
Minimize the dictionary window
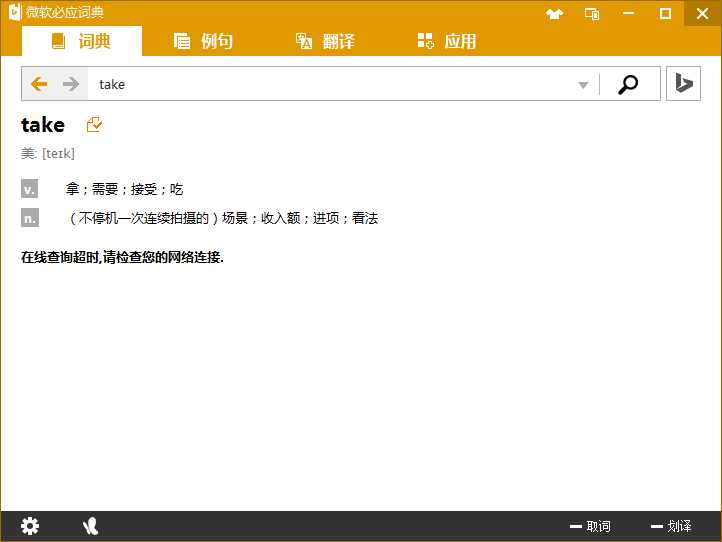coord(628,13)
